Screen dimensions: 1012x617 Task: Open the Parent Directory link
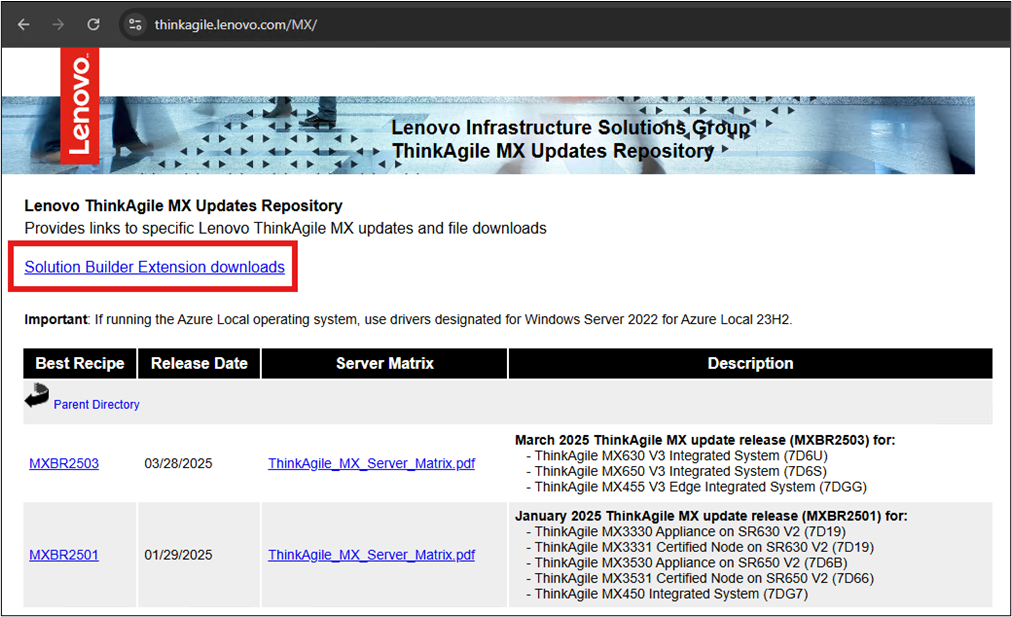pos(96,404)
